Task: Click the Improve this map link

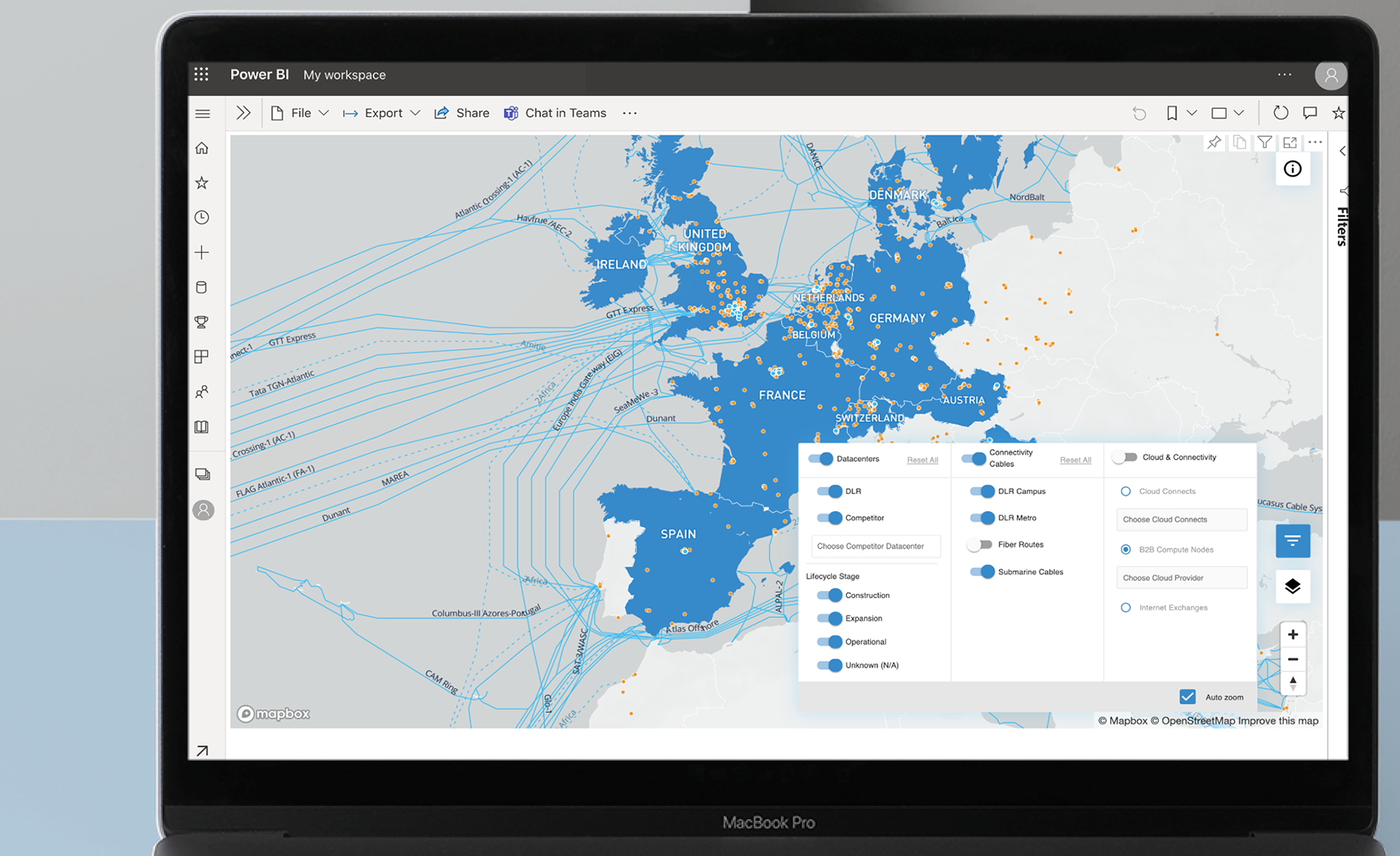Action: (1278, 721)
